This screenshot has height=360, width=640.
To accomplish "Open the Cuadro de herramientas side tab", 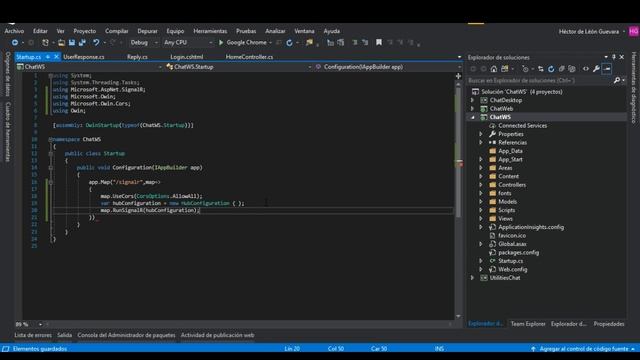I will pos(8,131).
